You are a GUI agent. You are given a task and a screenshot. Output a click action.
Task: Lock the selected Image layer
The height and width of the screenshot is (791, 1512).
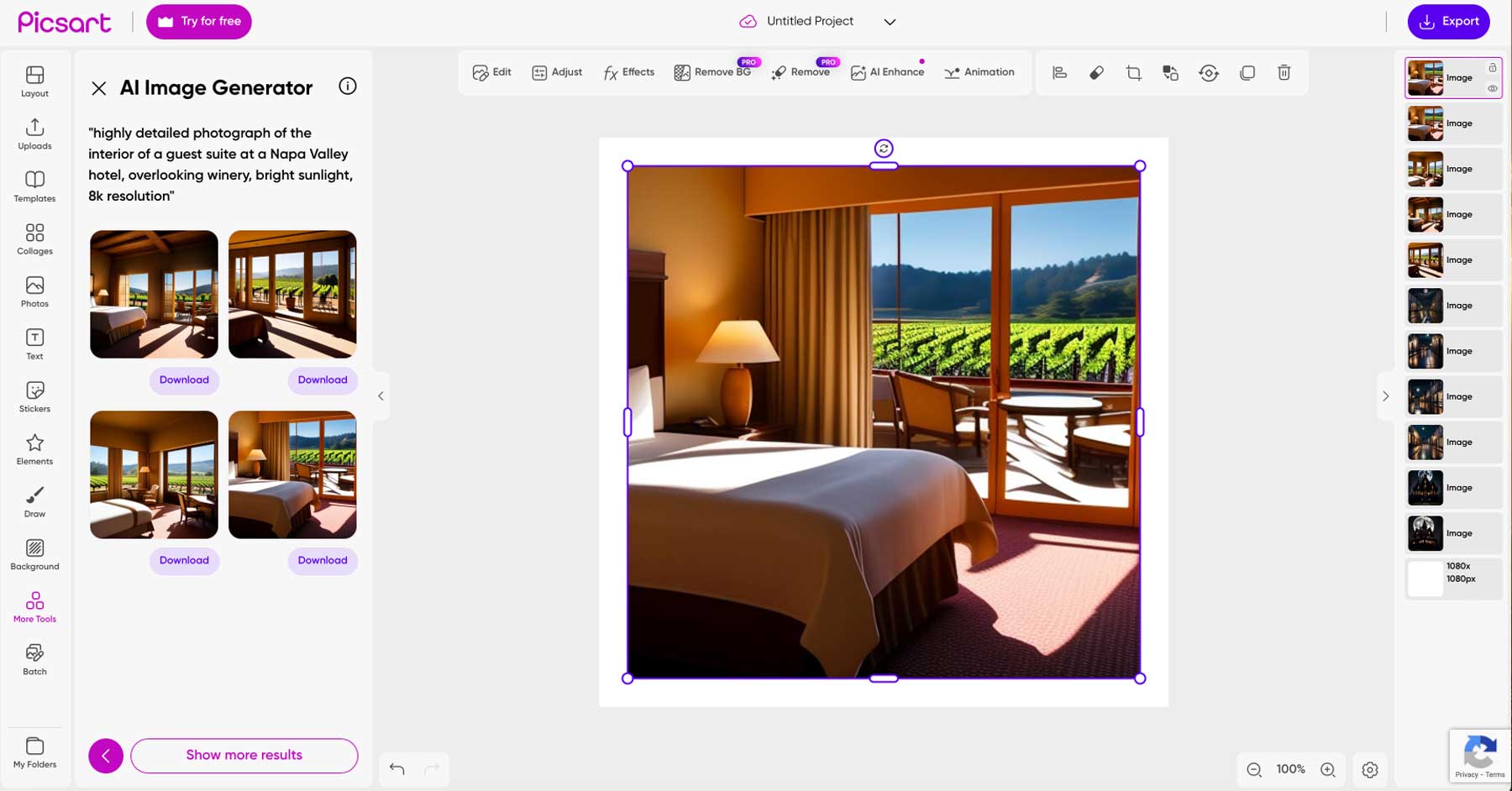(1493, 67)
